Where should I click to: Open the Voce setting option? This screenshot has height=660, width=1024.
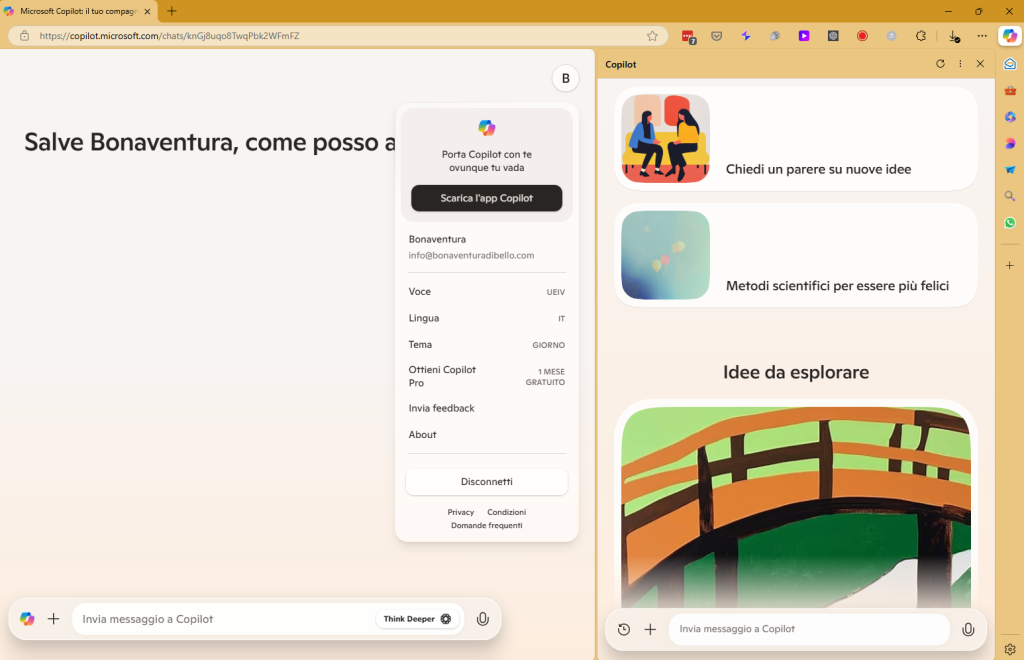pos(486,292)
